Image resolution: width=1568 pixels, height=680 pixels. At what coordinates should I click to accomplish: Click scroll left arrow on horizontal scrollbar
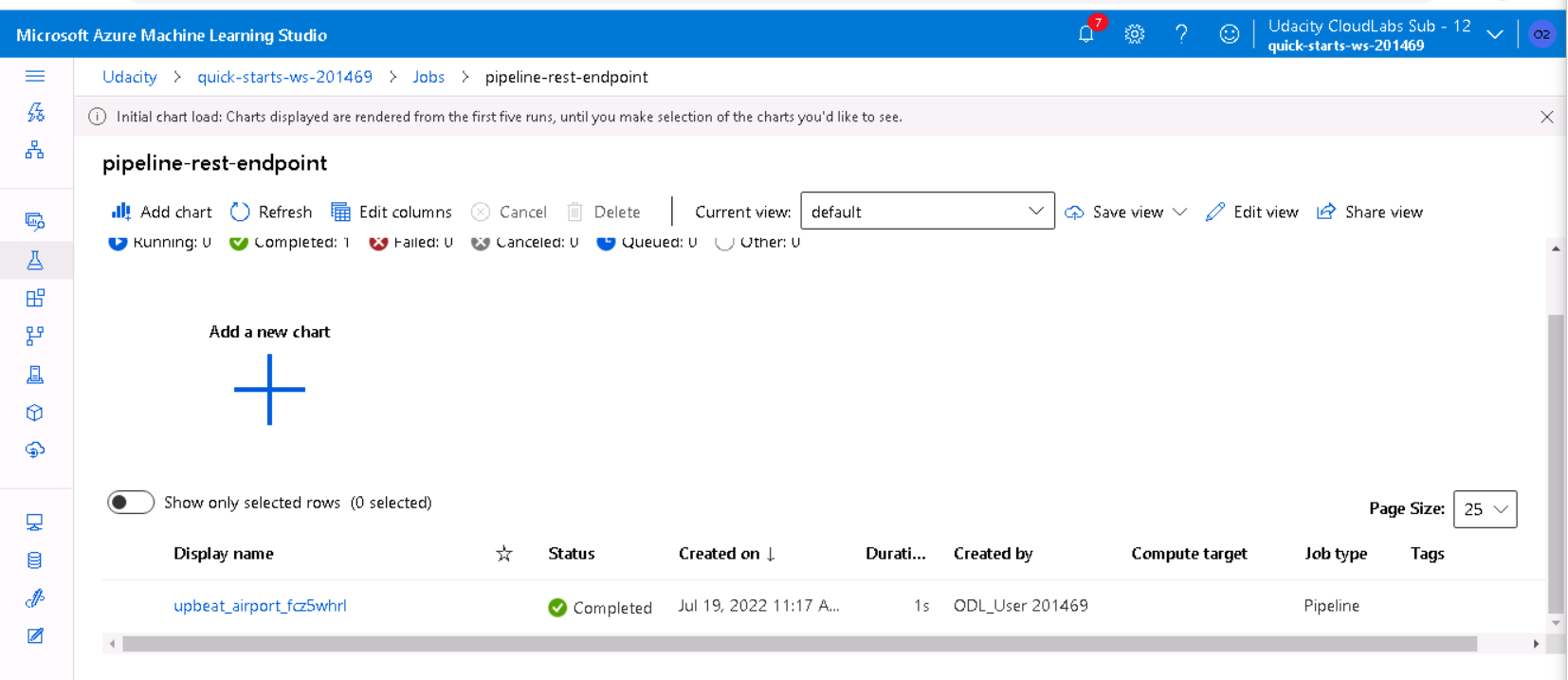pos(113,644)
